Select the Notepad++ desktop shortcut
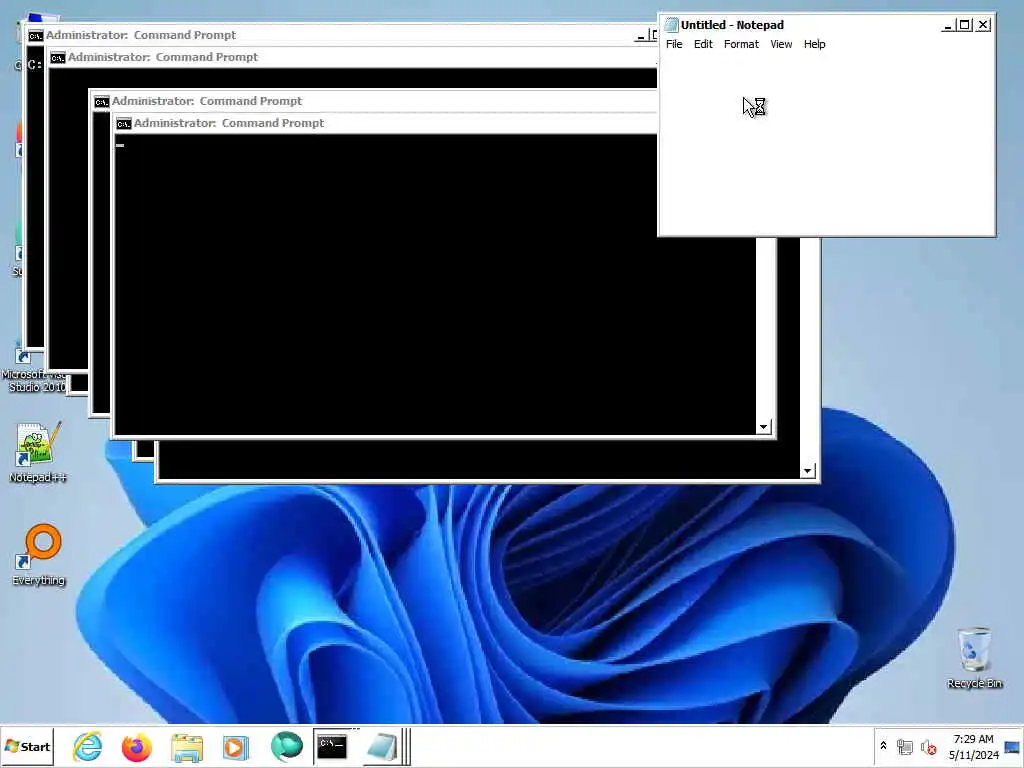This screenshot has width=1024, height=768. pyautogui.click(x=38, y=453)
